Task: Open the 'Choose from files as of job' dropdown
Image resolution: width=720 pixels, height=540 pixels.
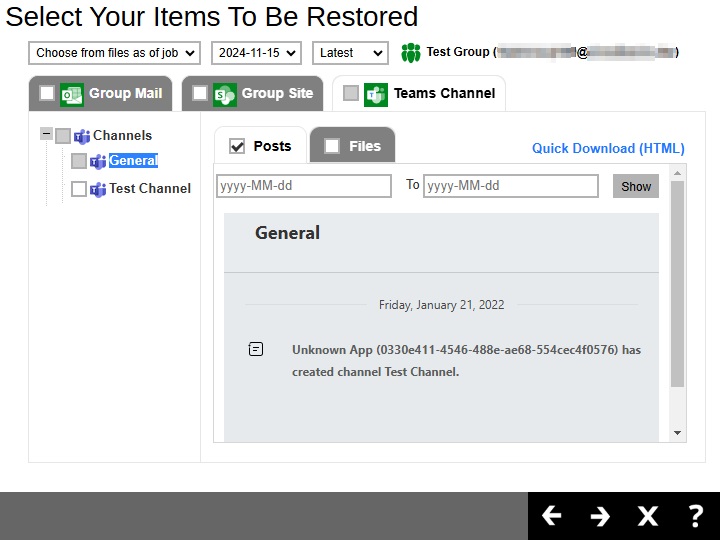Action: [114, 53]
